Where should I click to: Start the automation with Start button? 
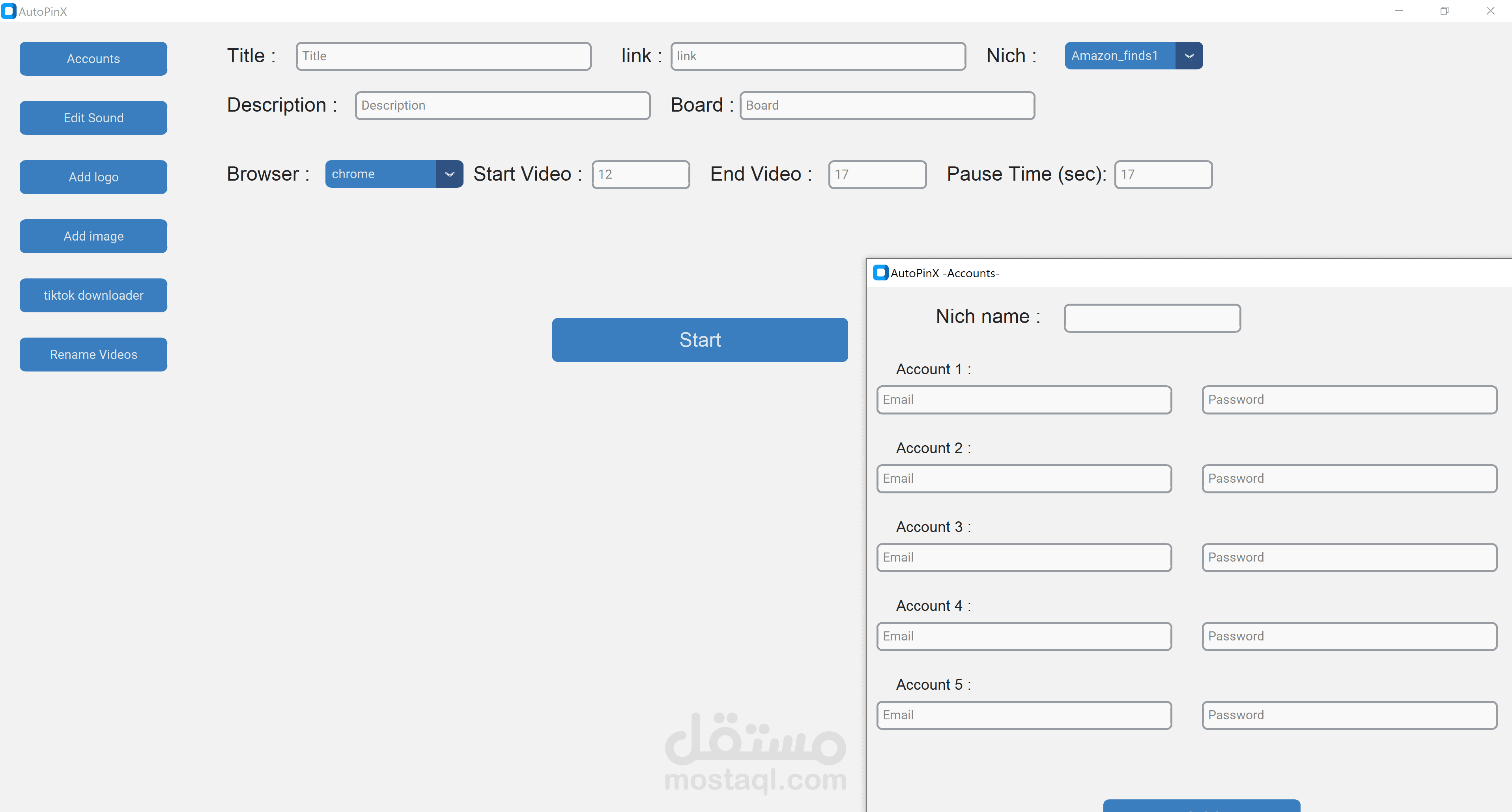pos(700,340)
